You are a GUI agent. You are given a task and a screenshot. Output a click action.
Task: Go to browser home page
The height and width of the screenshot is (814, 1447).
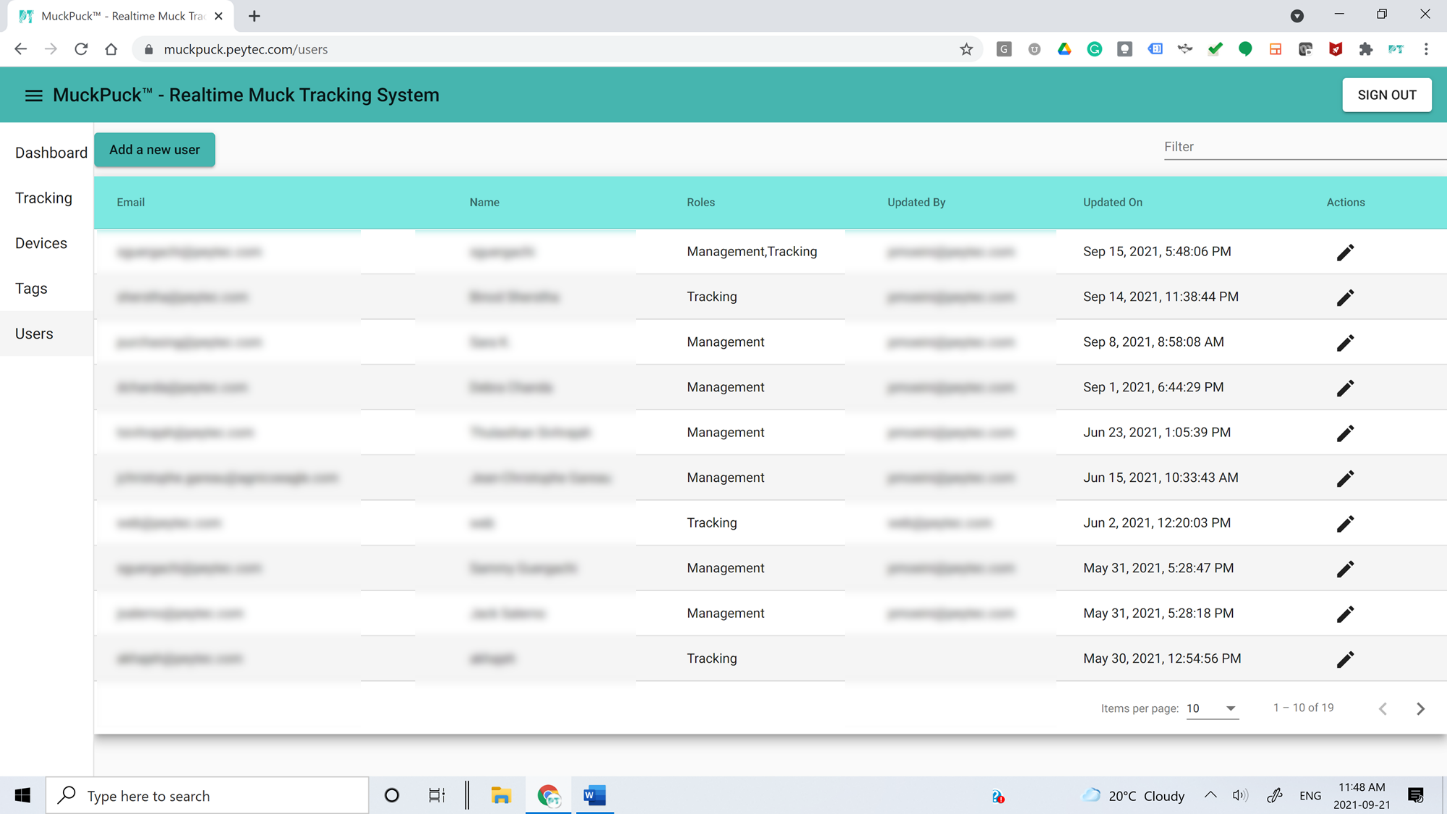[x=111, y=49]
